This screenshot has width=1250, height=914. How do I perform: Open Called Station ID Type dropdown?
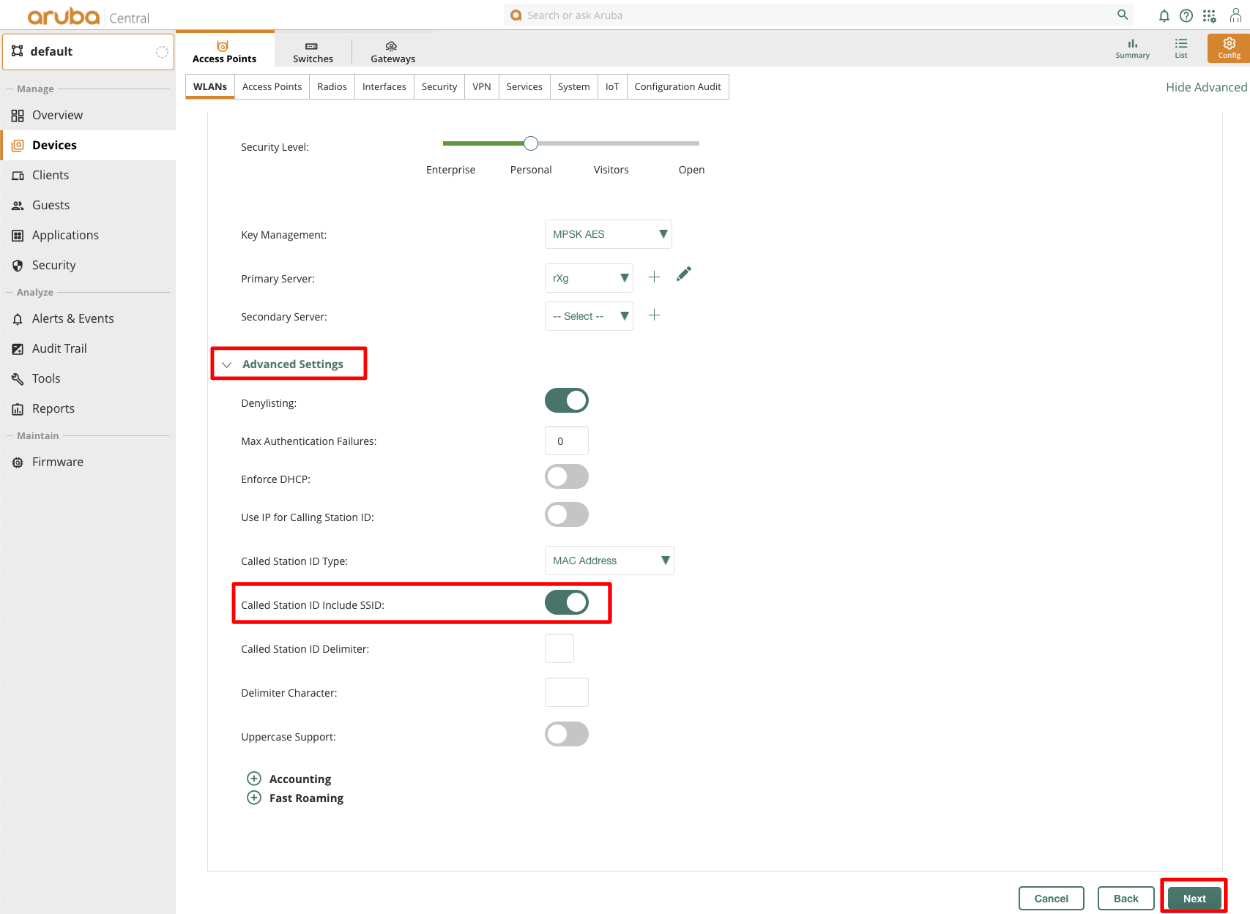609,561
